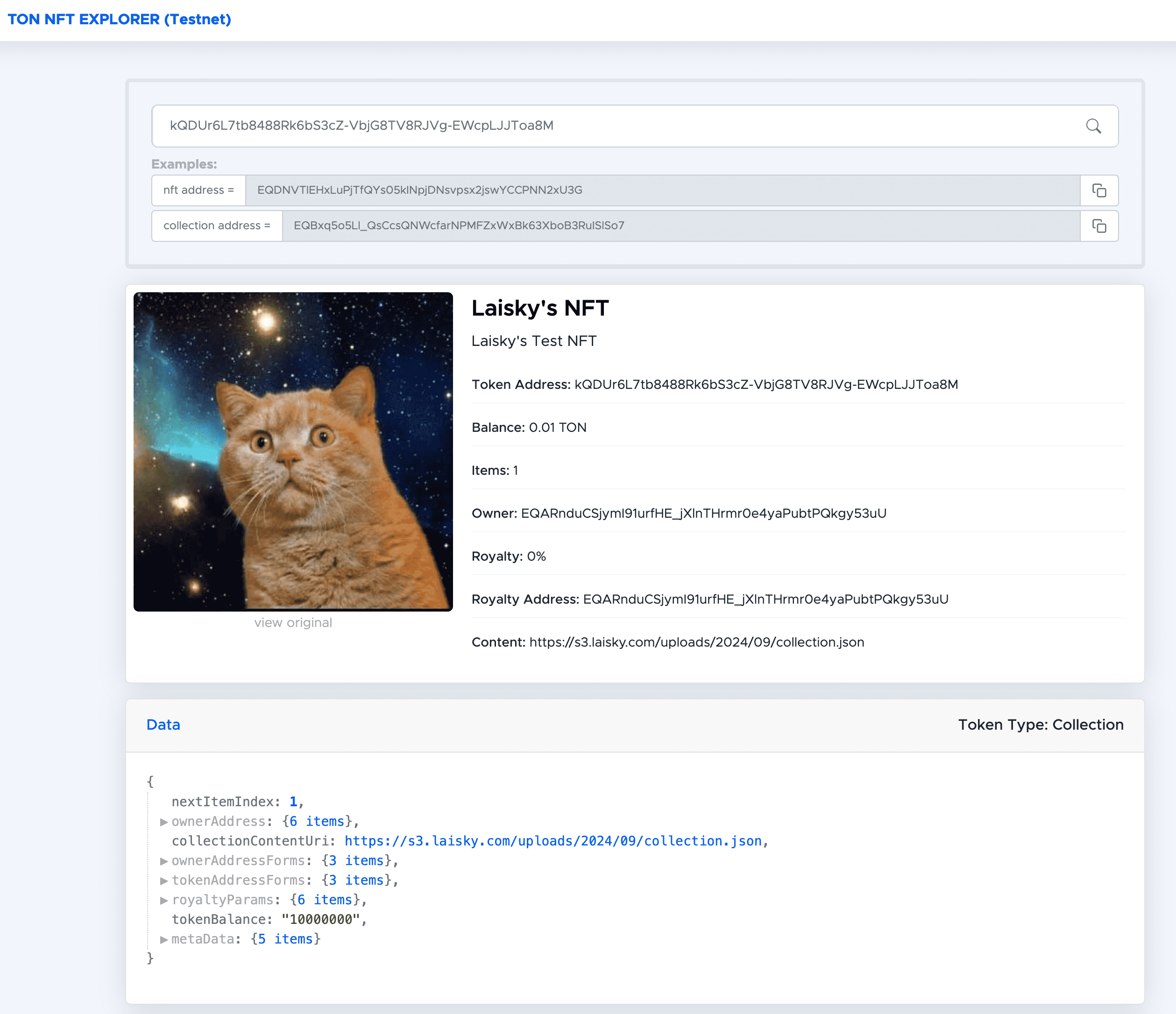The height and width of the screenshot is (1014, 1176).
Task: Select the Data tab header
Action: click(x=163, y=725)
